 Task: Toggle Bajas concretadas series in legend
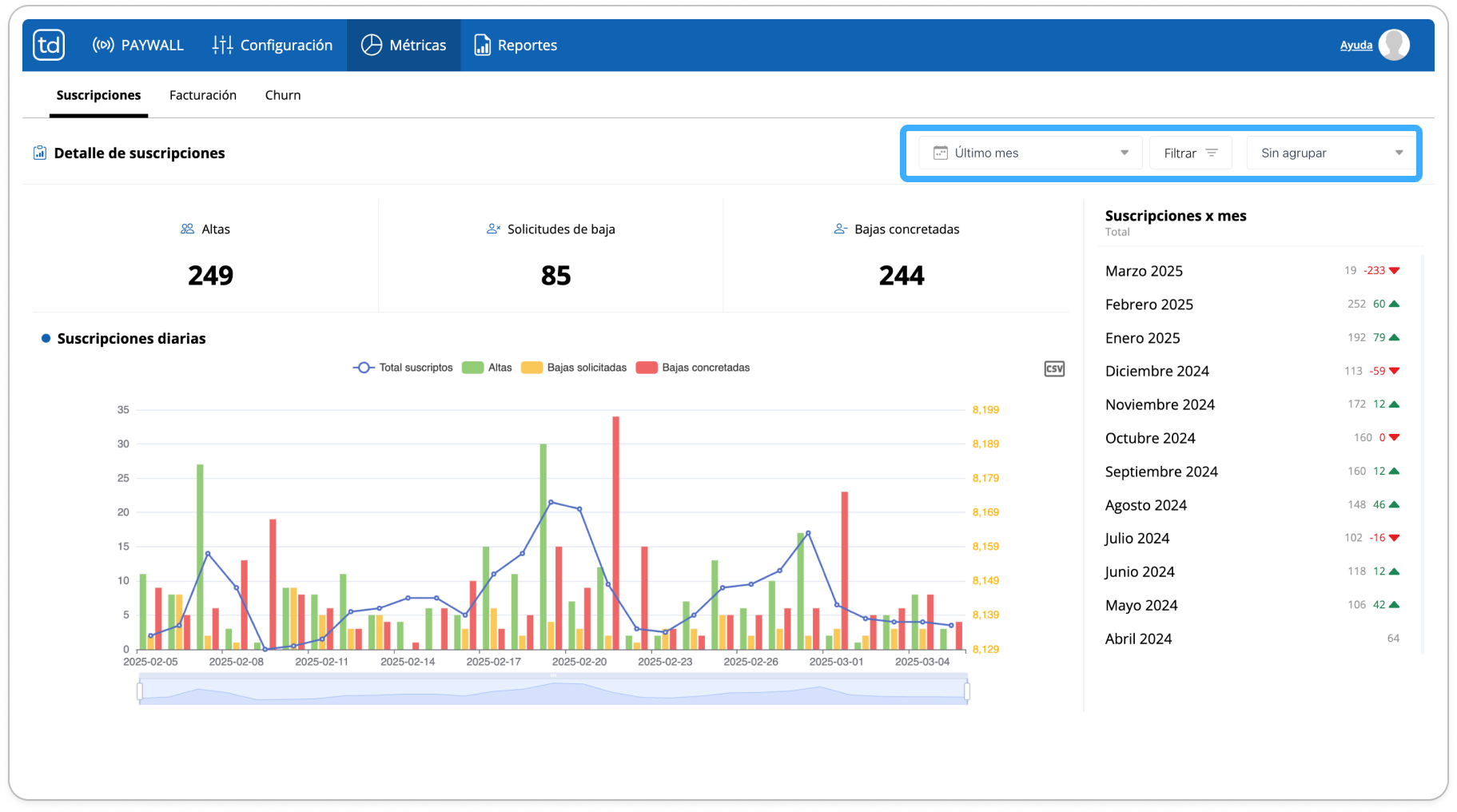coord(693,368)
